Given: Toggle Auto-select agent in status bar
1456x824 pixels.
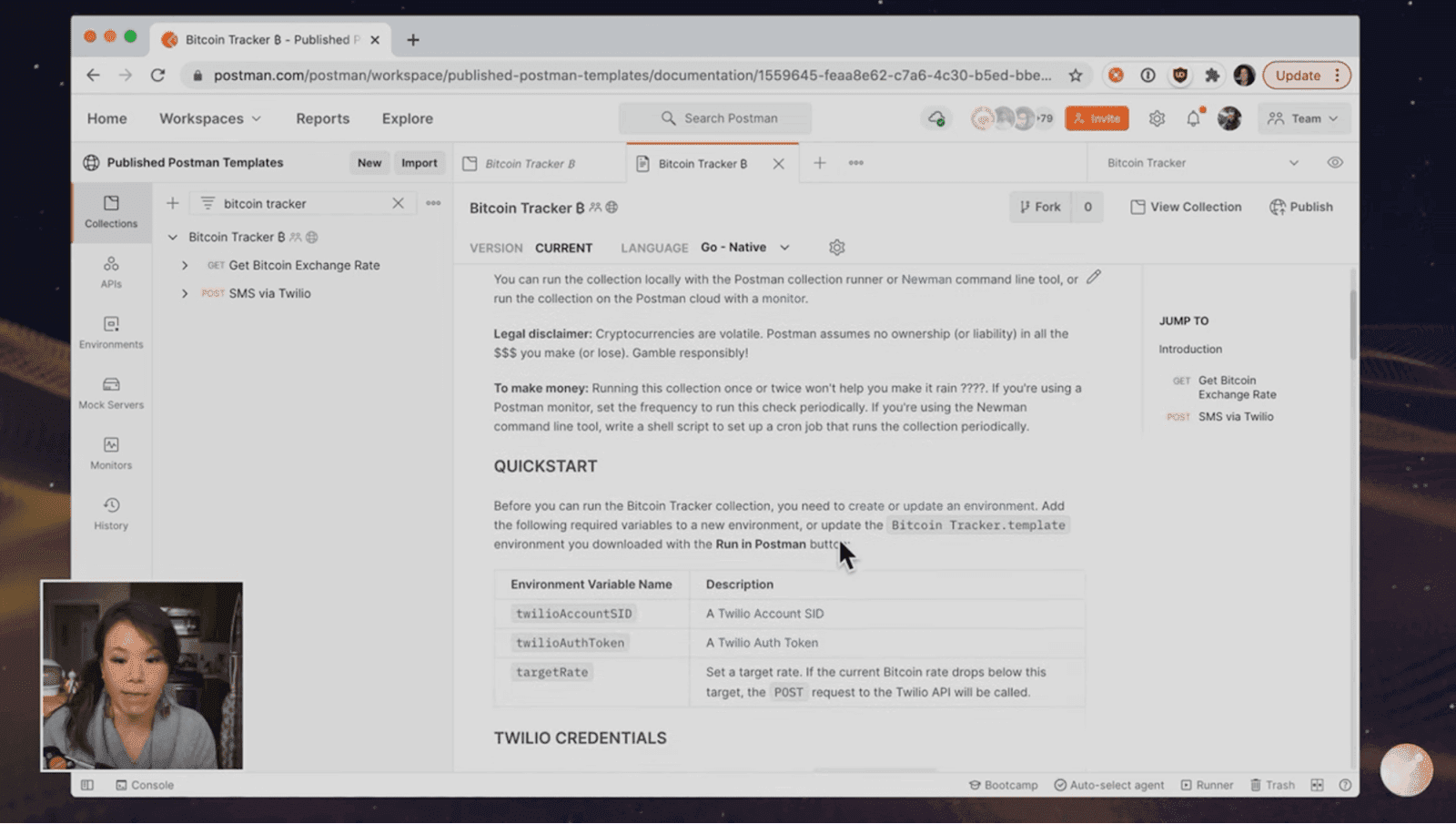Looking at the screenshot, I should pyautogui.click(x=1108, y=785).
